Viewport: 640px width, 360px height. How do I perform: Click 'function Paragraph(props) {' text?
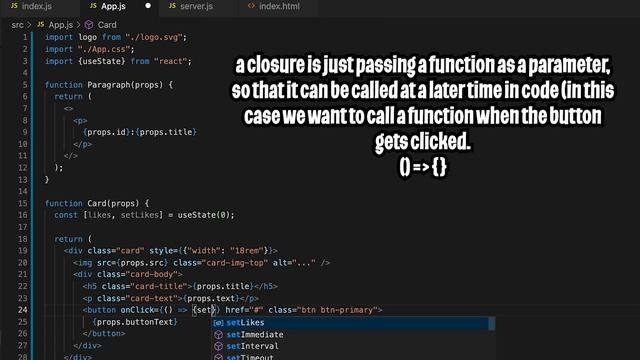[109, 85]
